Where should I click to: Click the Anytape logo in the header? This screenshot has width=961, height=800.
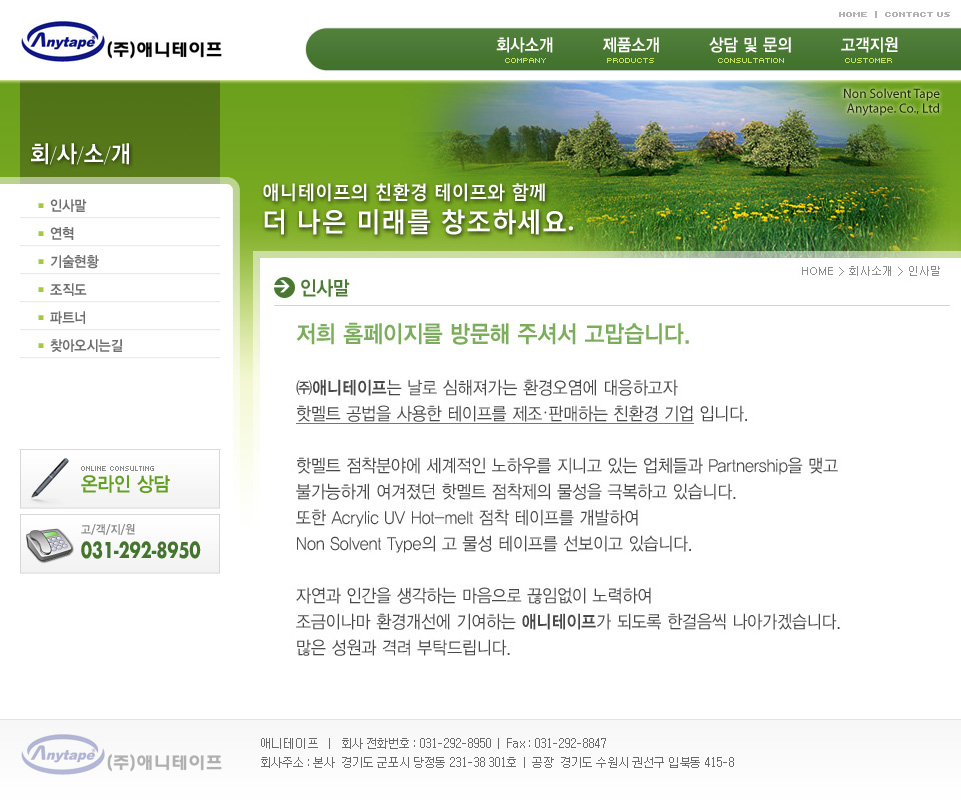click(63, 42)
